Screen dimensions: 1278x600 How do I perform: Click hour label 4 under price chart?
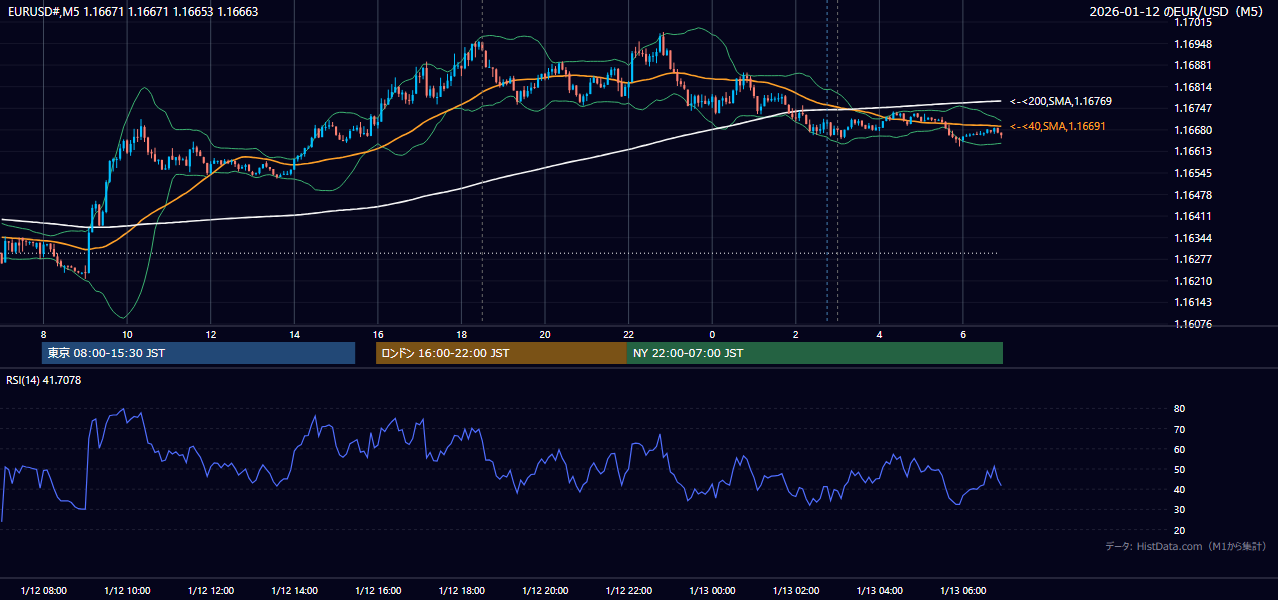[879, 334]
